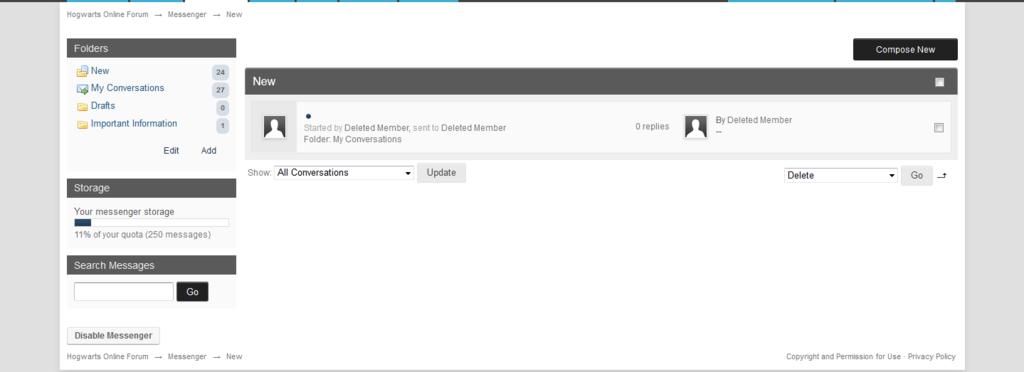Click the Drafts folder icon
The image size is (1024, 372).
click(82, 106)
